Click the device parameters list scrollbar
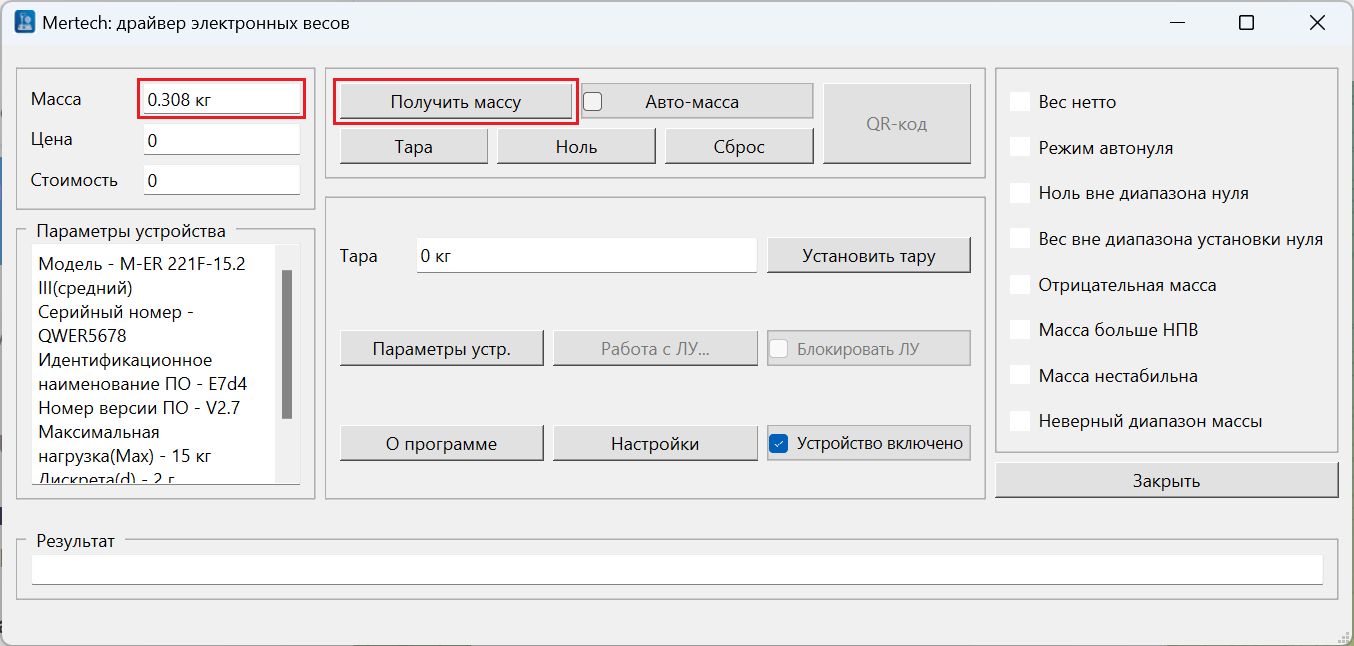Viewport: 1354px width, 646px height. coord(287,344)
